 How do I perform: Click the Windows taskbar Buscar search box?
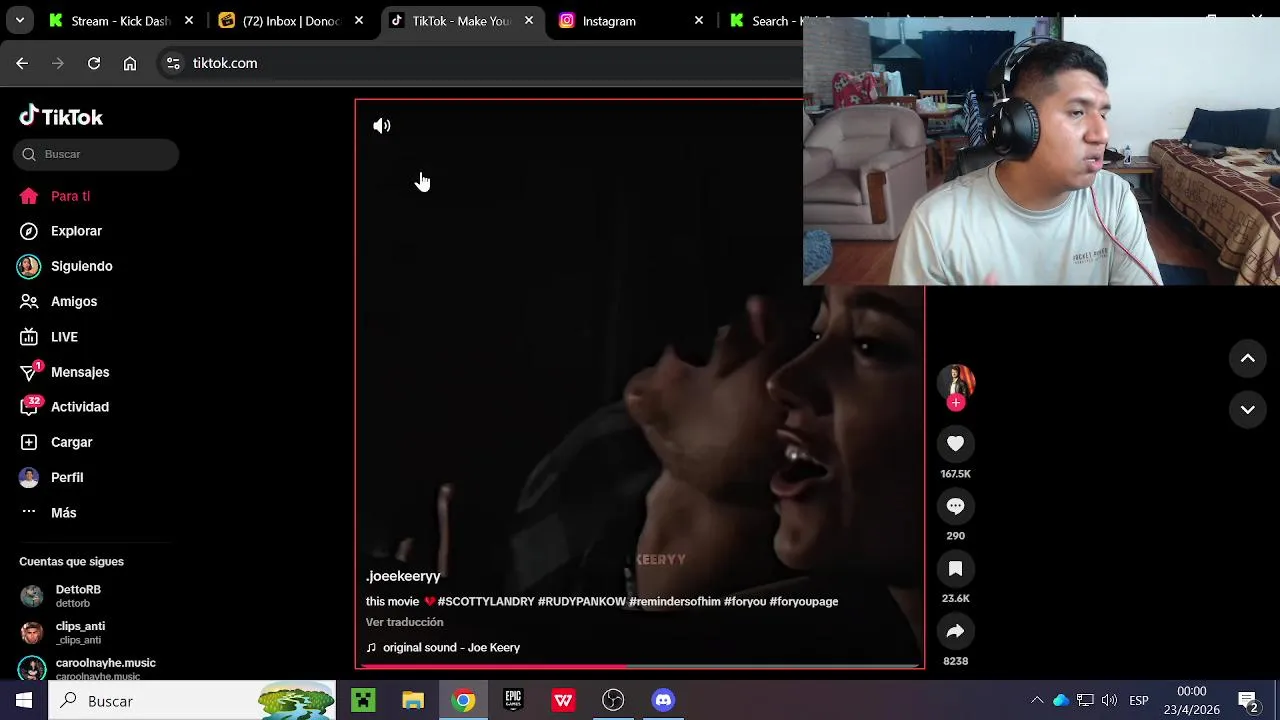click(193, 700)
